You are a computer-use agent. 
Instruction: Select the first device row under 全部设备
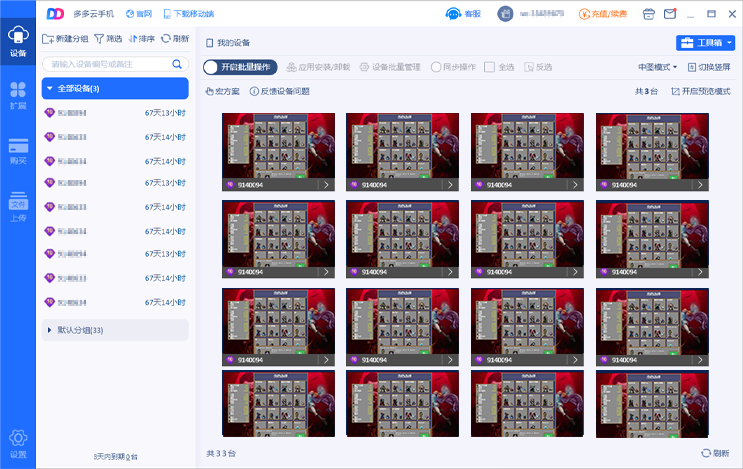point(115,113)
